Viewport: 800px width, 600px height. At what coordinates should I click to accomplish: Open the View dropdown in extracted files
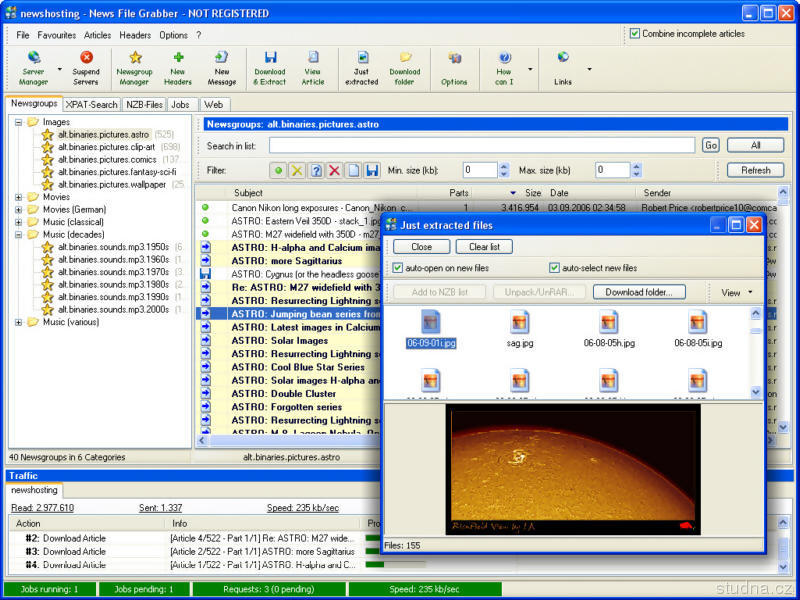(737, 293)
